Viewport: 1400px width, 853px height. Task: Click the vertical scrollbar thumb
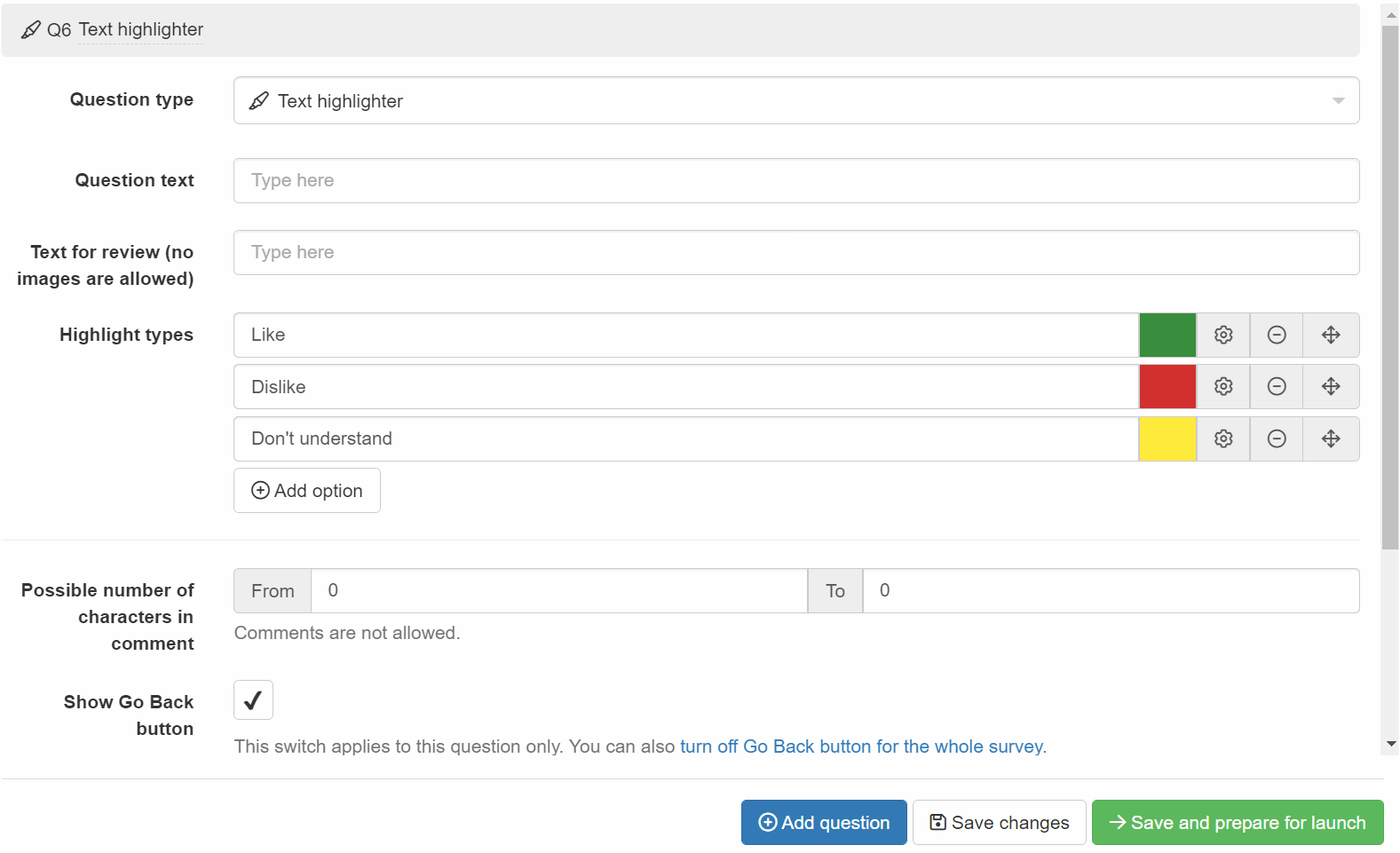(1390, 288)
